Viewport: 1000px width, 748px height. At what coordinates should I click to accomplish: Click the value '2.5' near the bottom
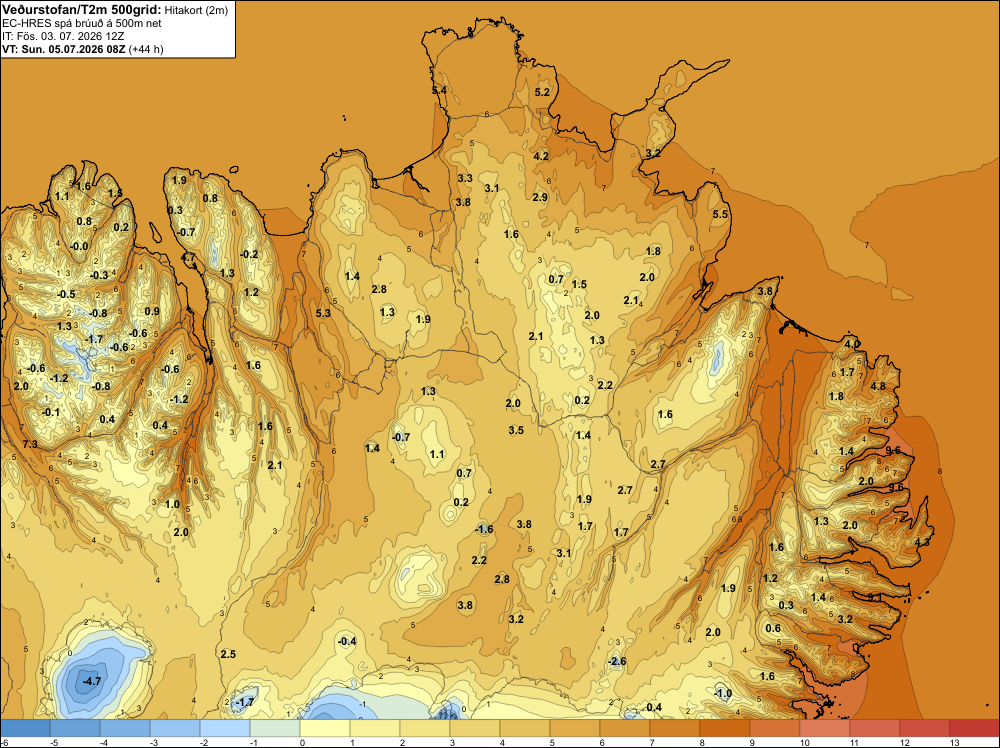pyautogui.click(x=228, y=654)
